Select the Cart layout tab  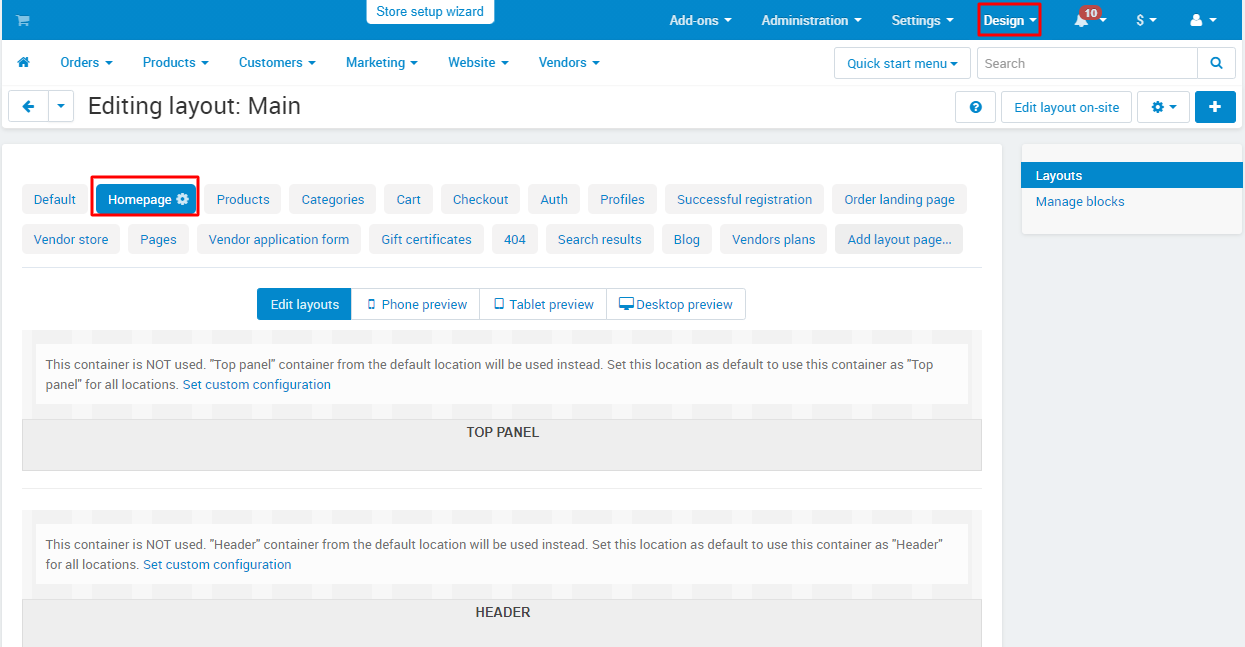tap(408, 199)
